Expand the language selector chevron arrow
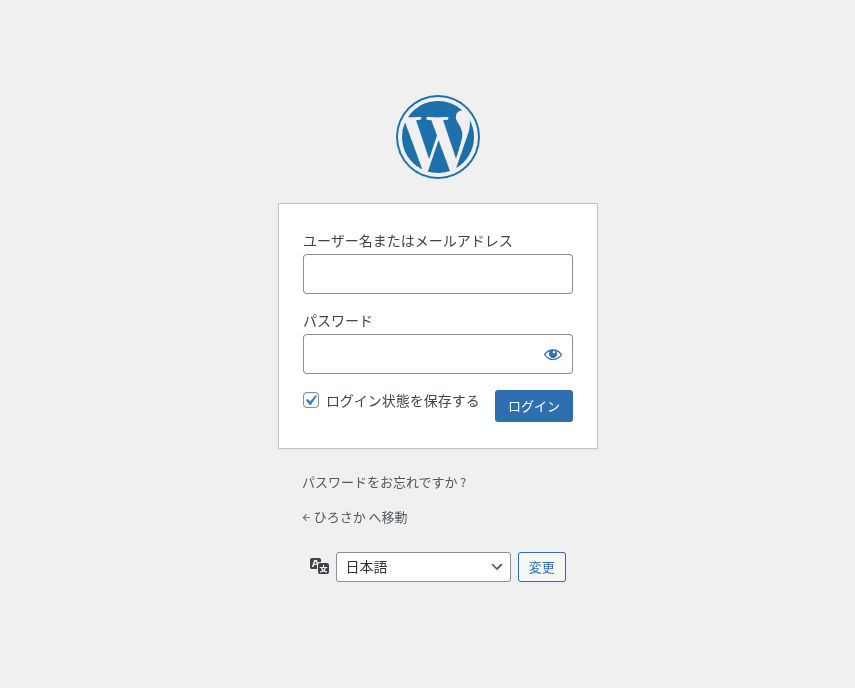Image resolution: width=855 pixels, height=688 pixels. click(x=497, y=567)
